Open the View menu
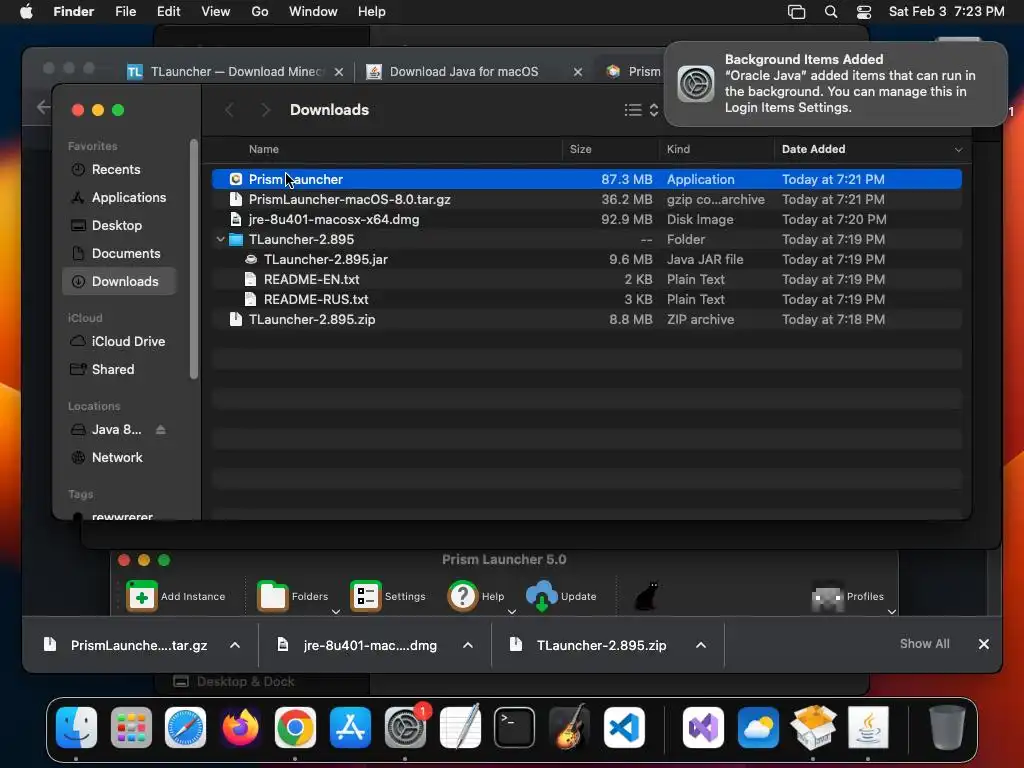This screenshot has width=1024, height=768. pyautogui.click(x=216, y=12)
